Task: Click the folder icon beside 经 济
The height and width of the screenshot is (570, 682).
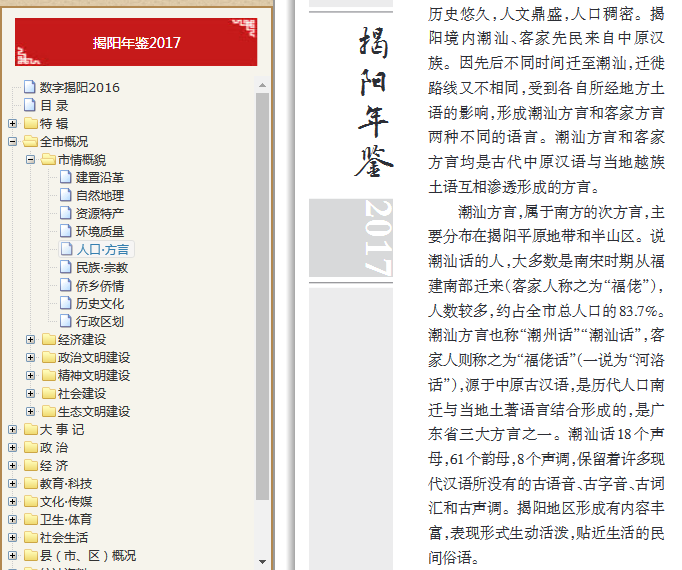Action: click(x=30, y=465)
